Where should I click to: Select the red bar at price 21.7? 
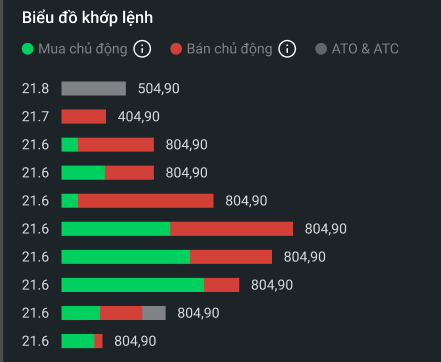(84, 117)
